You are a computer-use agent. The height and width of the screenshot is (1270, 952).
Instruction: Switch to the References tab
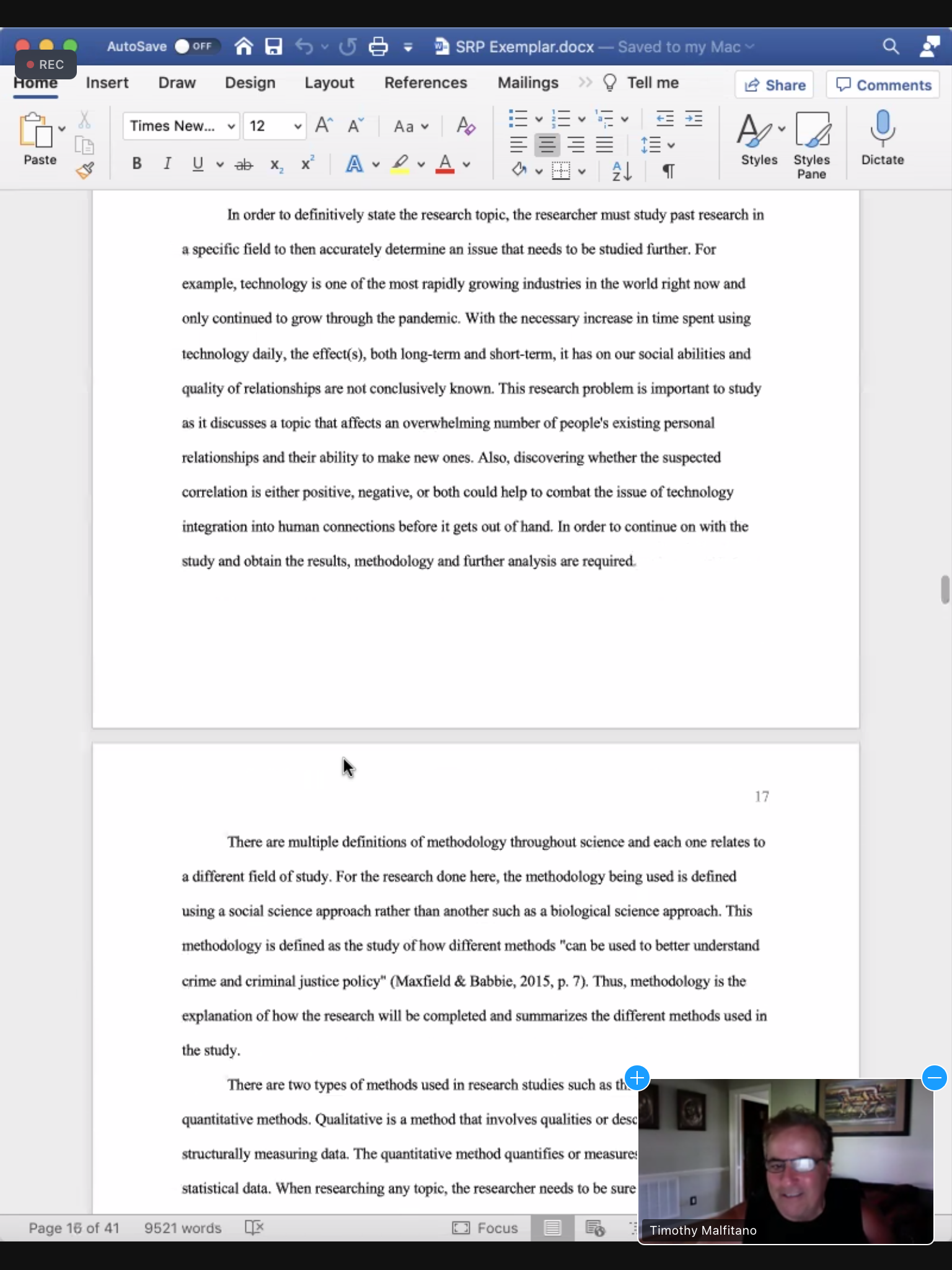[425, 83]
